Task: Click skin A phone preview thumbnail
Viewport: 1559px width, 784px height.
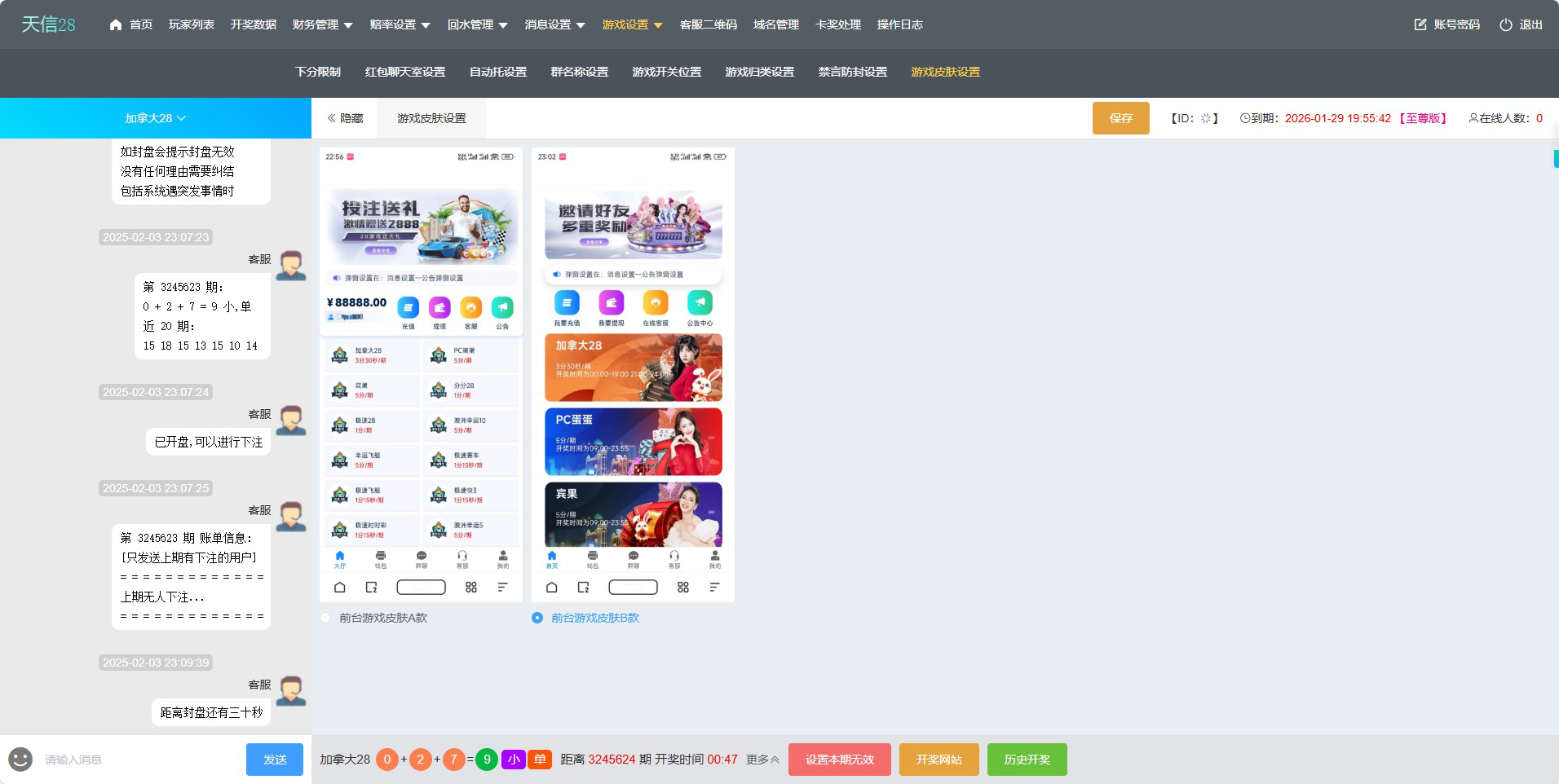Action: click(421, 375)
